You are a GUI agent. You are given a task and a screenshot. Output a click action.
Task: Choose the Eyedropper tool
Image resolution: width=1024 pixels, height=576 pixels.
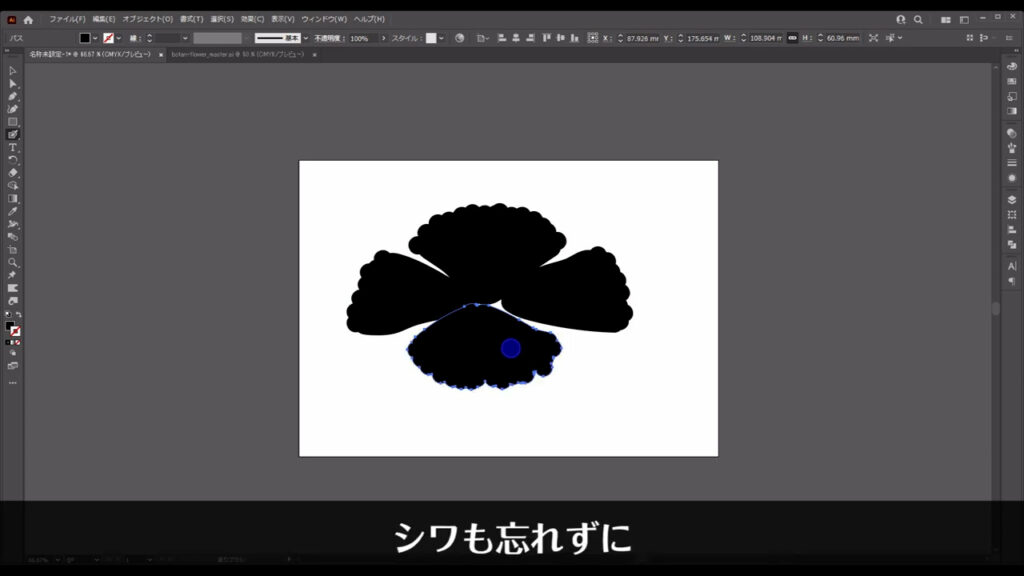[x=12, y=211]
